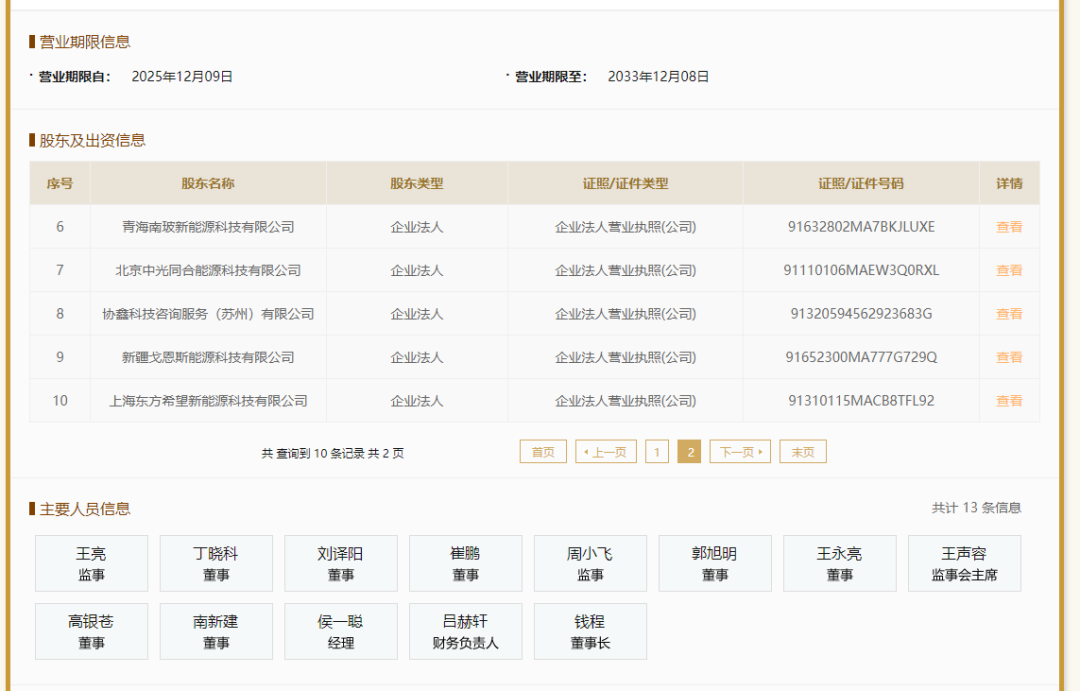
Task: Open personnel card 崔鹏 董事
Action: coord(466,563)
